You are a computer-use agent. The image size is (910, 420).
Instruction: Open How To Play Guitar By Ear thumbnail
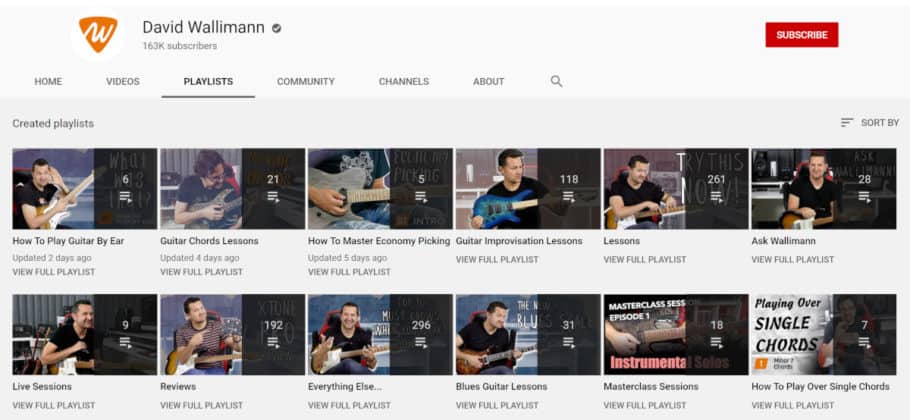(x=84, y=189)
